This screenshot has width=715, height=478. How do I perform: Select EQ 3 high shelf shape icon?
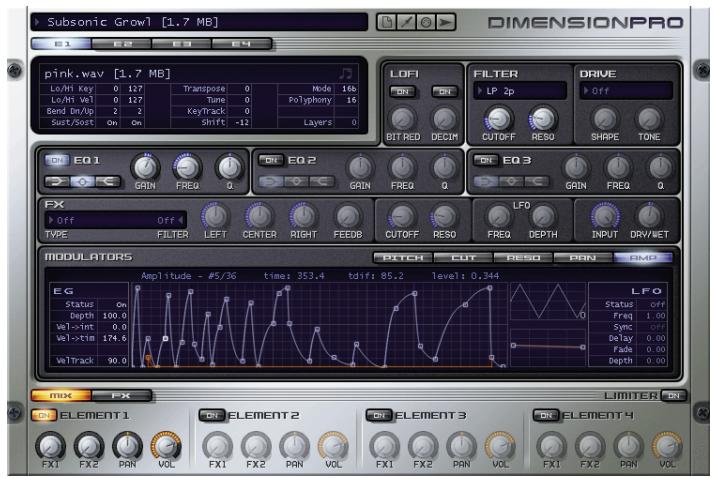[537, 182]
